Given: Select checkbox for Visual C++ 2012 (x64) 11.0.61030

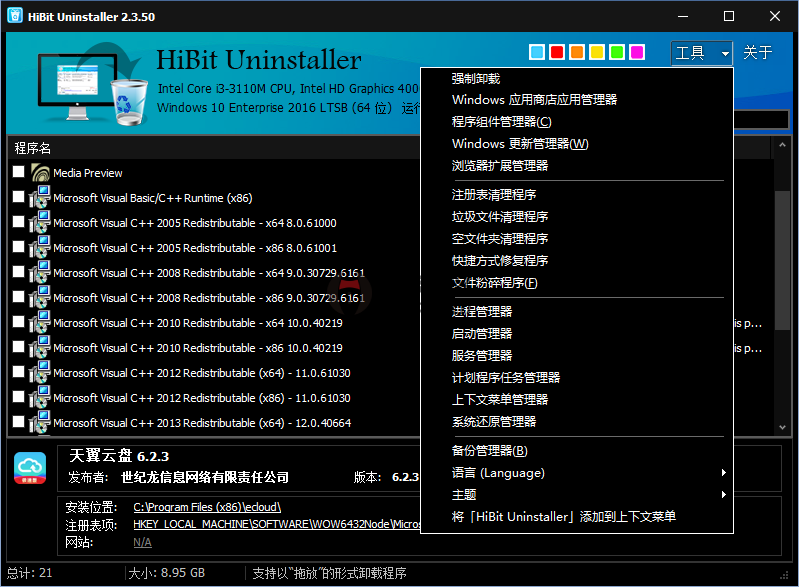Looking at the screenshot, I should [19, 373].
